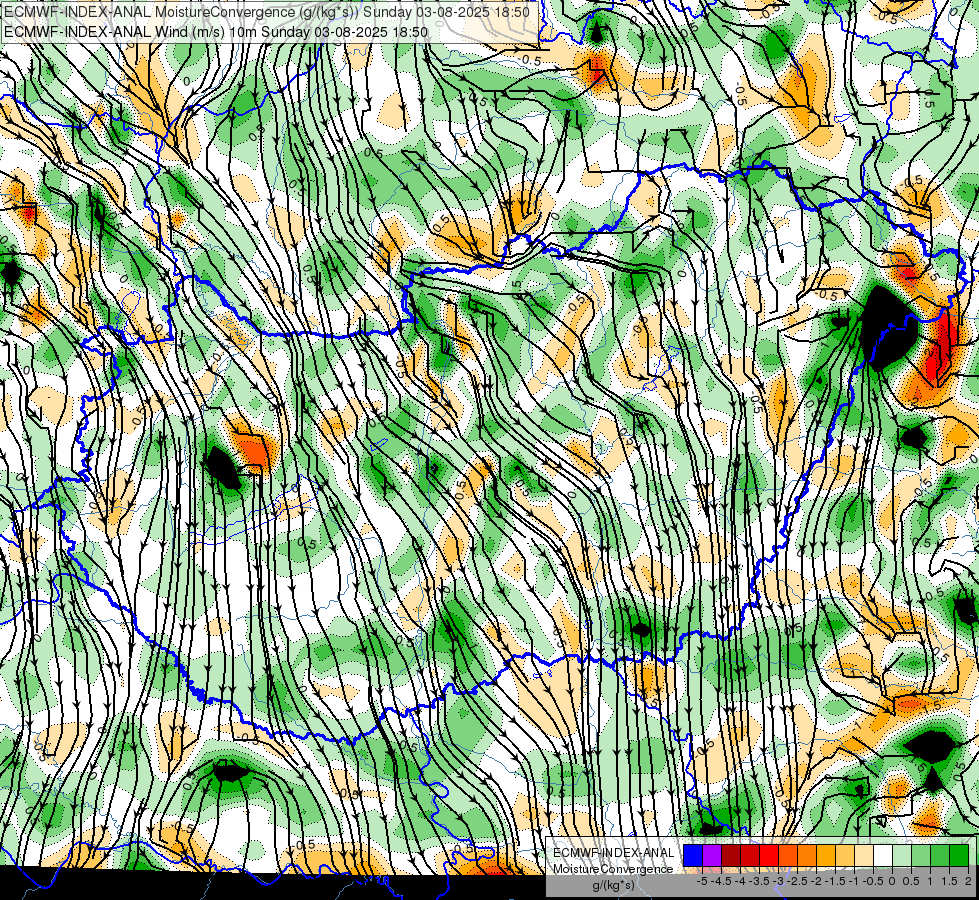Click the purple legend swatch
Image resolution: width=979 pixels, height=900 pixels.
(x=712, y=855)
